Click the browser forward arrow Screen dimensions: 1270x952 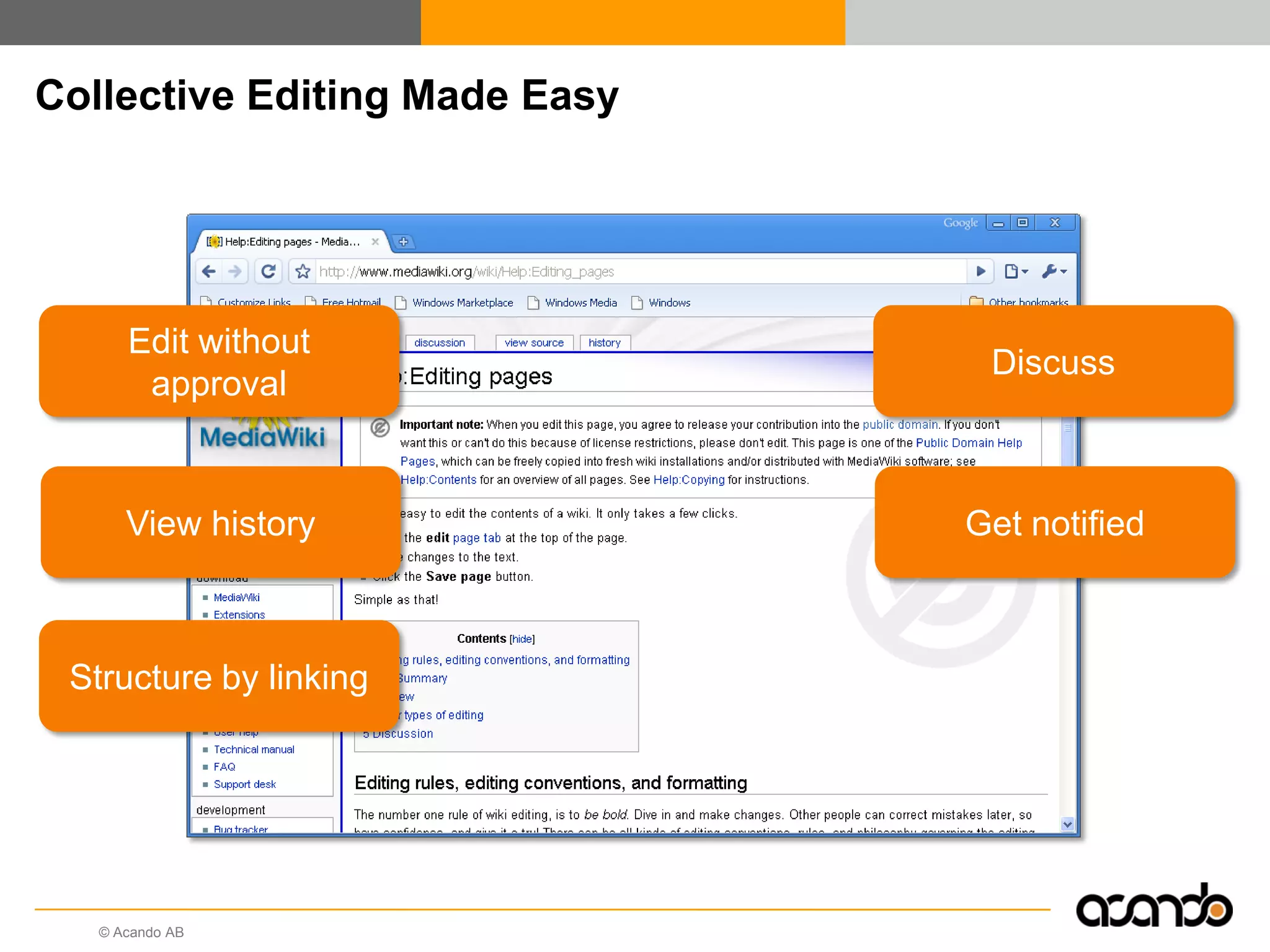click(235, 271)
